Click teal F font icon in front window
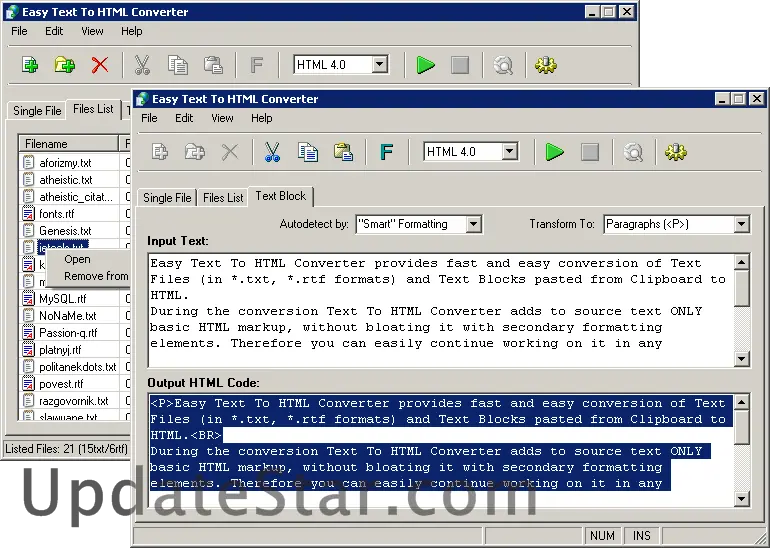The height and width of the screenshot is (548, 770). point(387,152)
